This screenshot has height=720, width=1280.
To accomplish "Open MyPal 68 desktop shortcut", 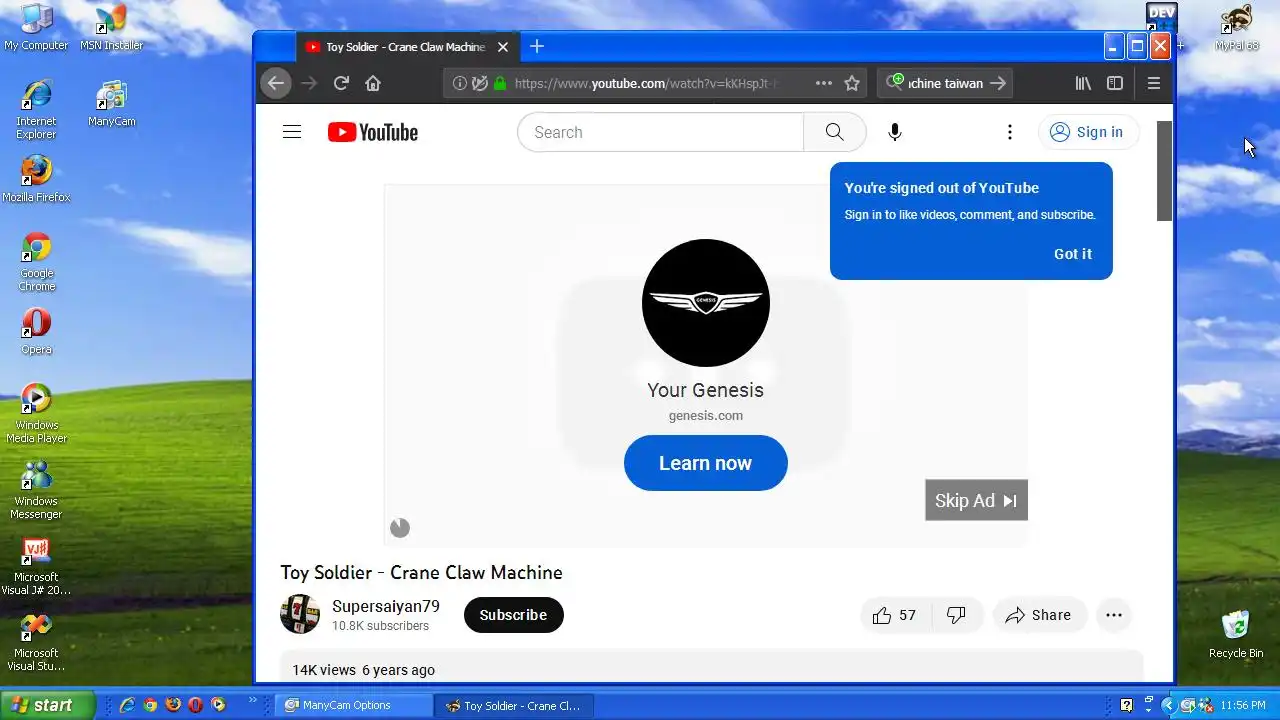I will pos(1237,28).
